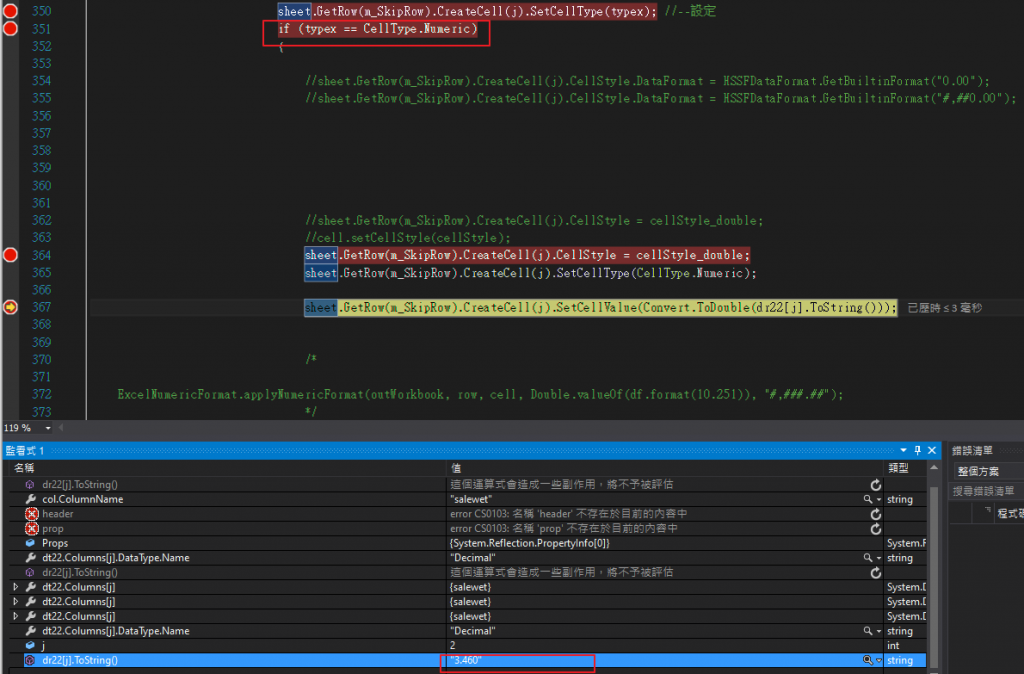Click the current-statement breakpoint arrow on line 367
The width and height of the screenshot is (1024, 674).
(10, 307)
